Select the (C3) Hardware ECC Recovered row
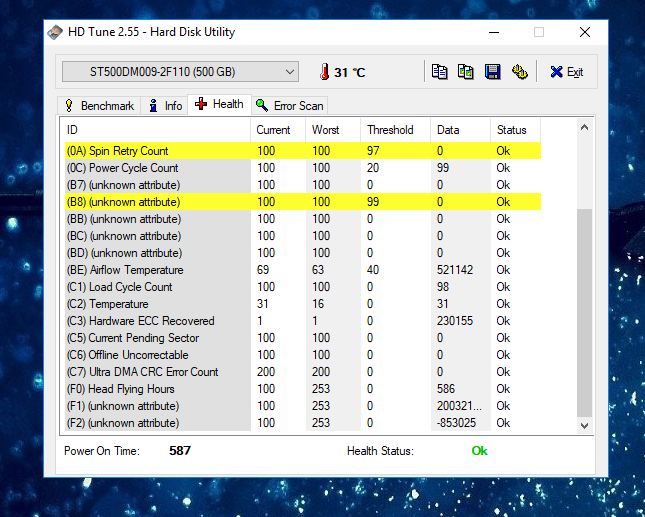 pyautogui.click(x=303, y=321)
